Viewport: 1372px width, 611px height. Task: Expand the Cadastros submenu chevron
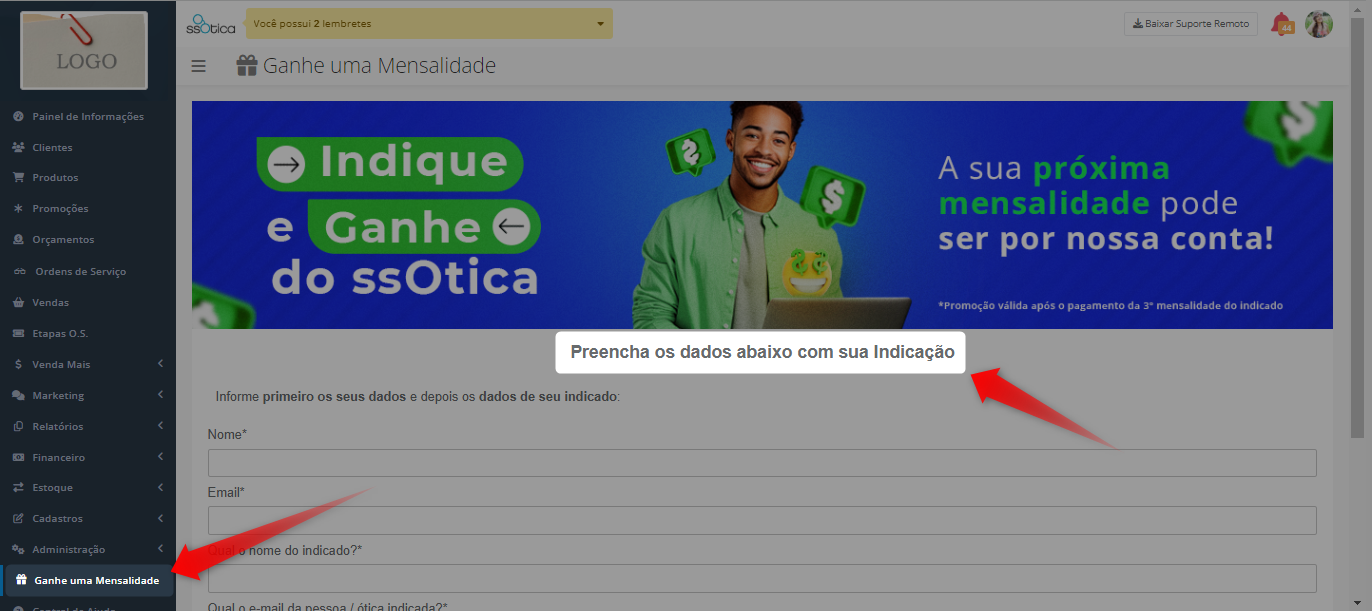[x=161, y=518]
